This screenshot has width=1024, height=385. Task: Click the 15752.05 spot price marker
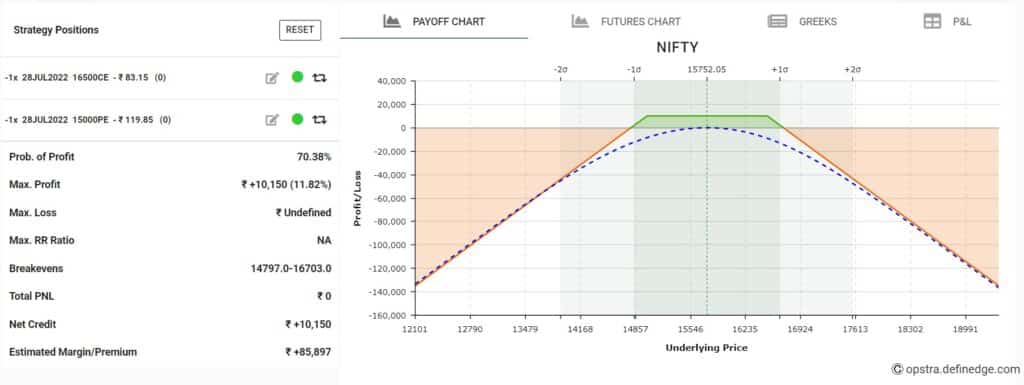(x=707, y=69)
